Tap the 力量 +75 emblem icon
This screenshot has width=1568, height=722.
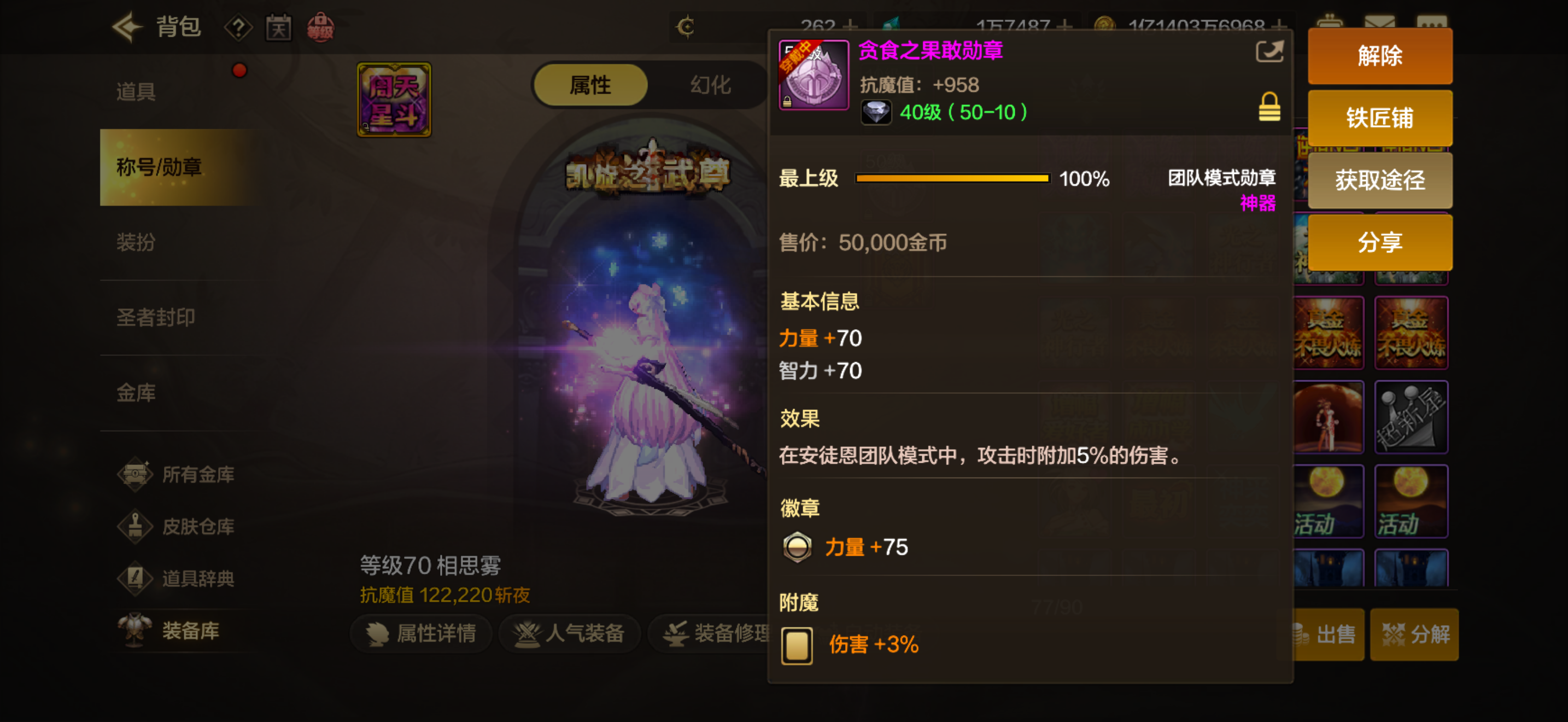click(797, 546)
